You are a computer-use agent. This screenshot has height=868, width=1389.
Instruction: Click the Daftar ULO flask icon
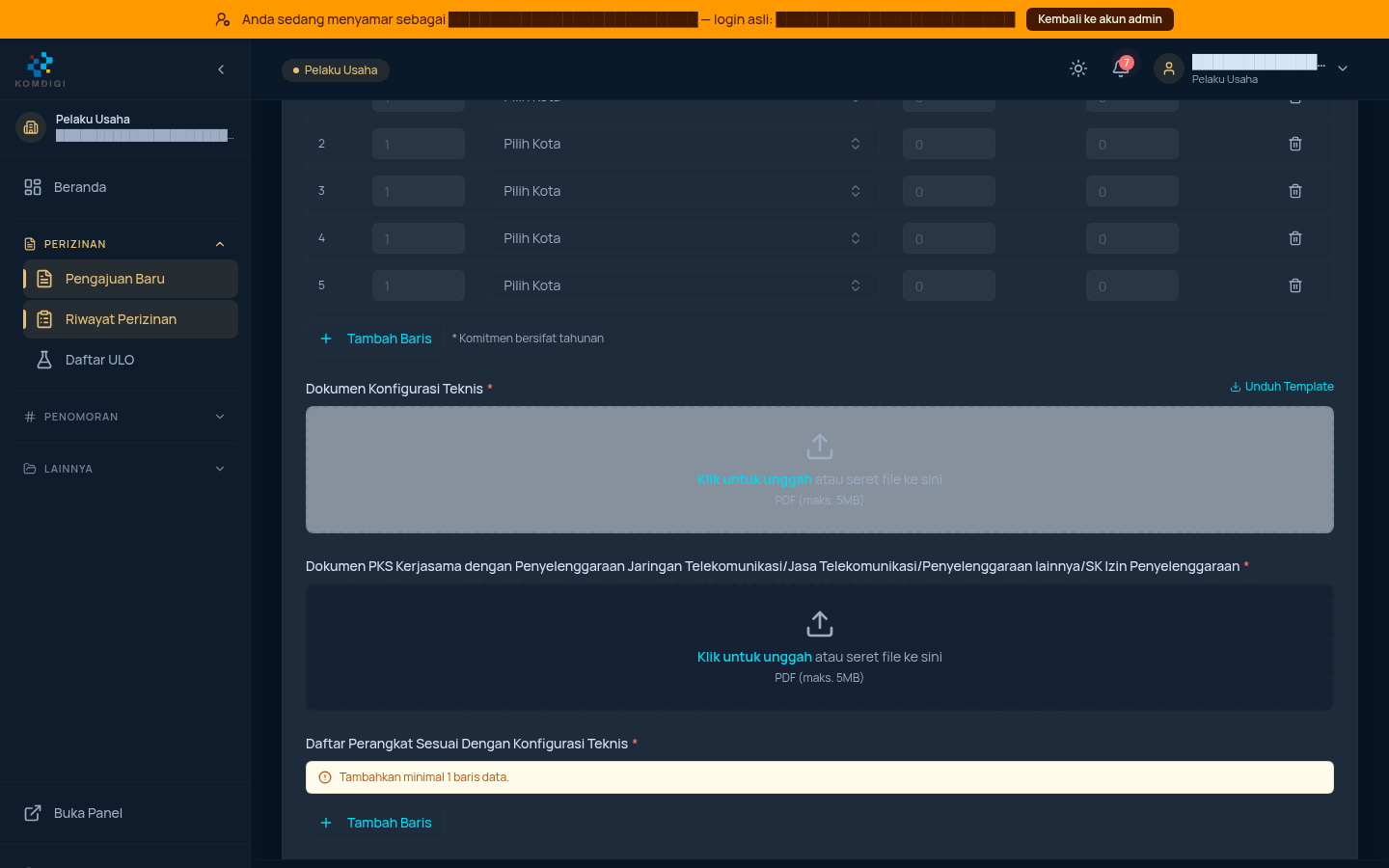(x=44, y=360)
